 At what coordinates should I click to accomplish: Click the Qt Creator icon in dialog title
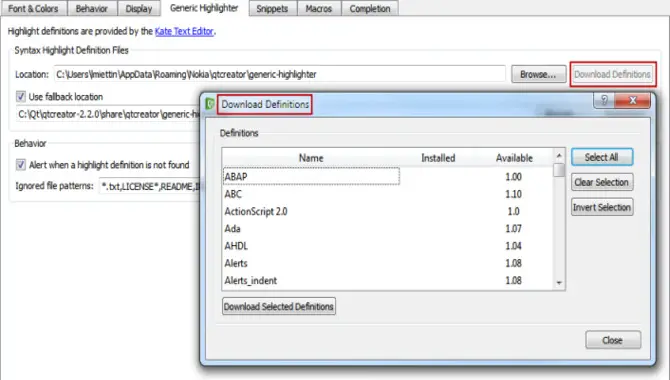point(210,104)
